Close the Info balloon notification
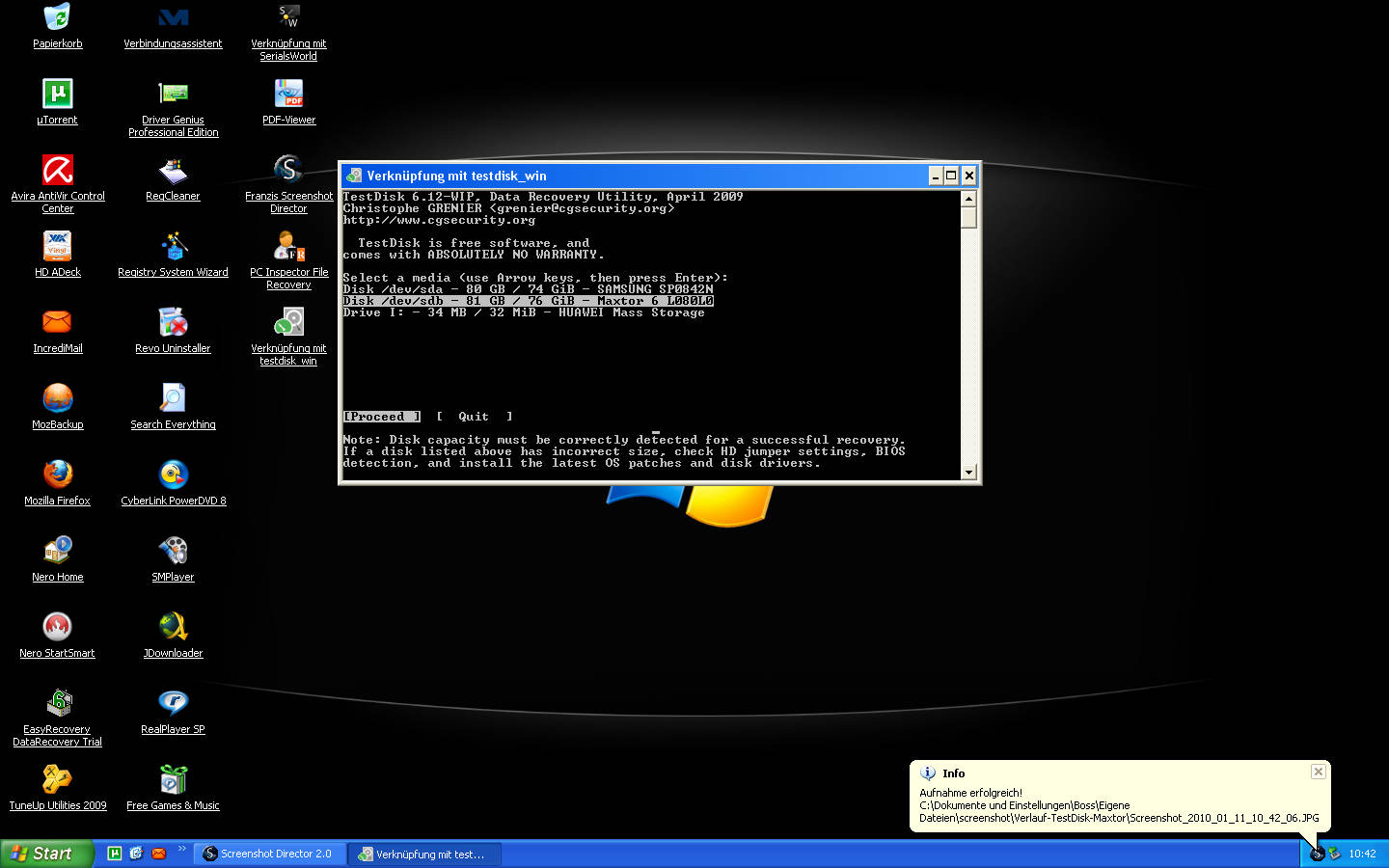Image resolution: width=1389 pixels, height=868 pixels. [x=1319, y=772]
